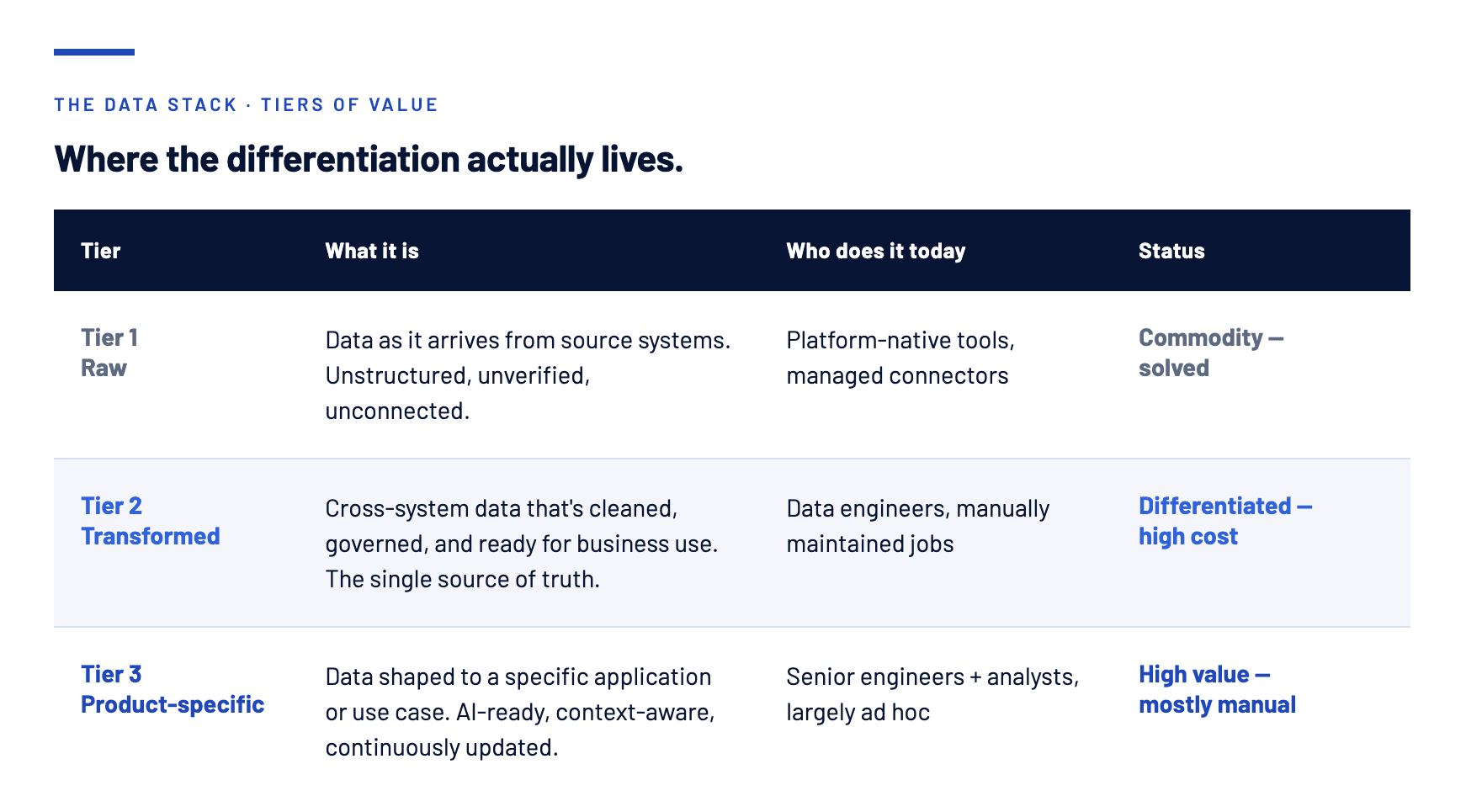The width and height of the screenshot is (1466, 812).
Task: Click the dark navy table header bar
Action: [732, 251]
